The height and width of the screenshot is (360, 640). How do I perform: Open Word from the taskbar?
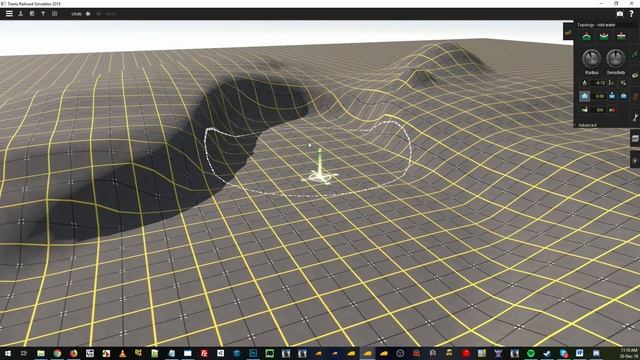[580, 353]
